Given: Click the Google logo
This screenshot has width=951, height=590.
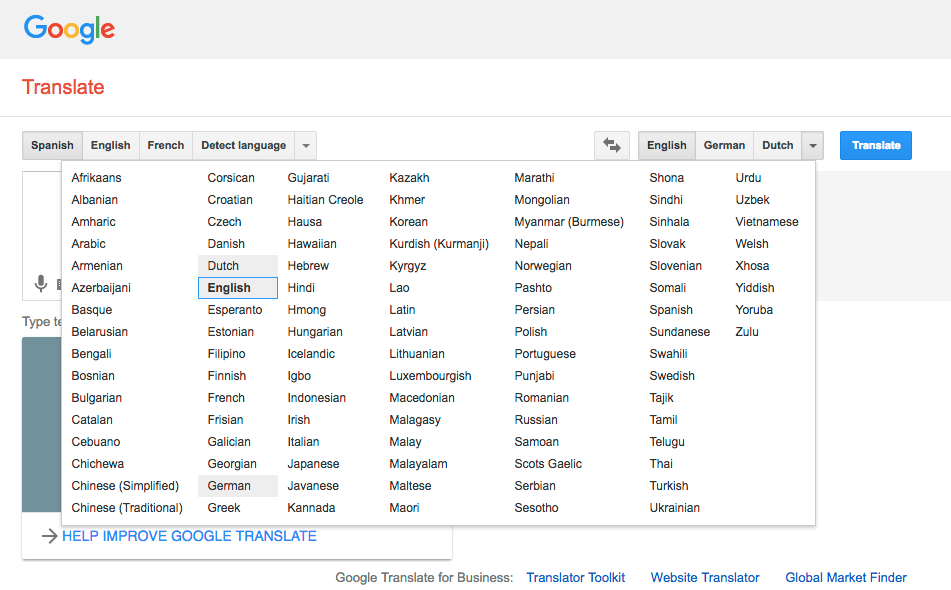Looking at the screenshot, I should point(68,30).
